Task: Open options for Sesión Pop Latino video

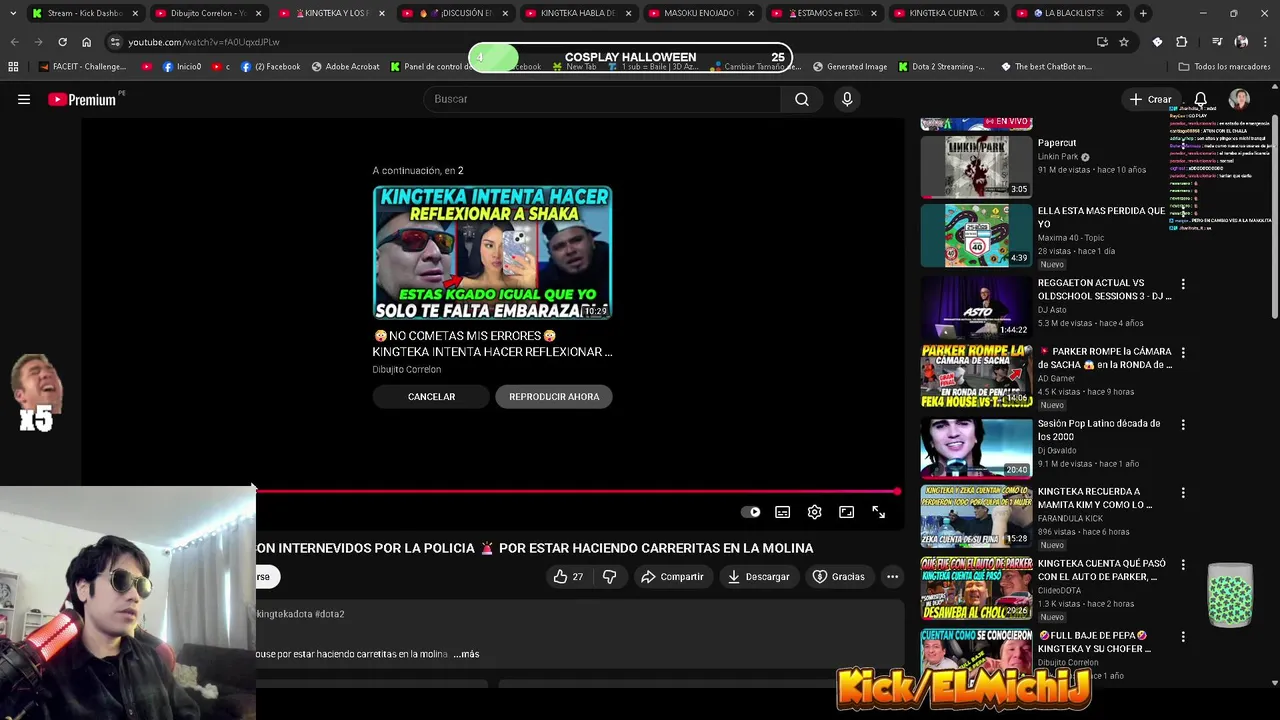Action: point(1183,425)
